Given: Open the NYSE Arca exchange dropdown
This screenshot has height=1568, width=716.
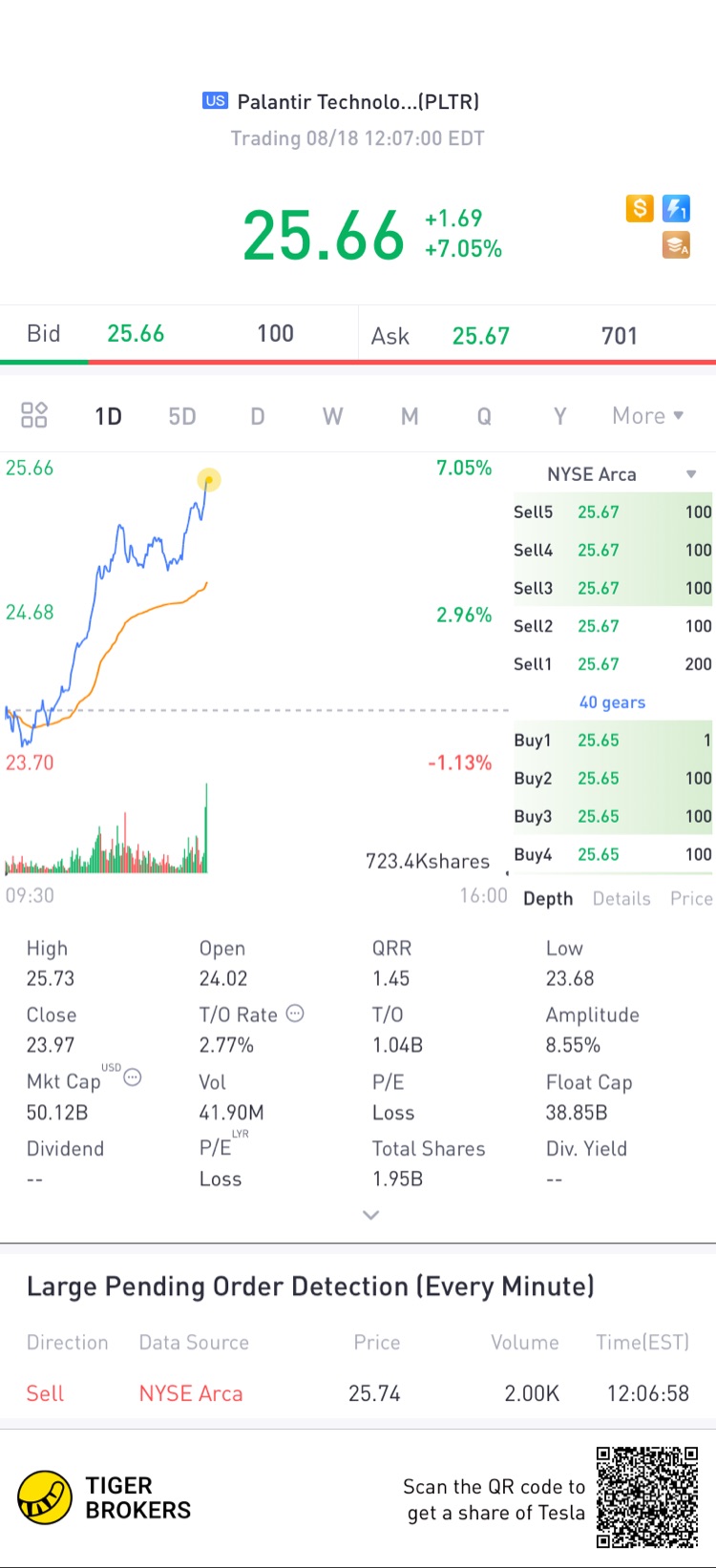Looking at the screenshot, I should click(x=616, y=474).
